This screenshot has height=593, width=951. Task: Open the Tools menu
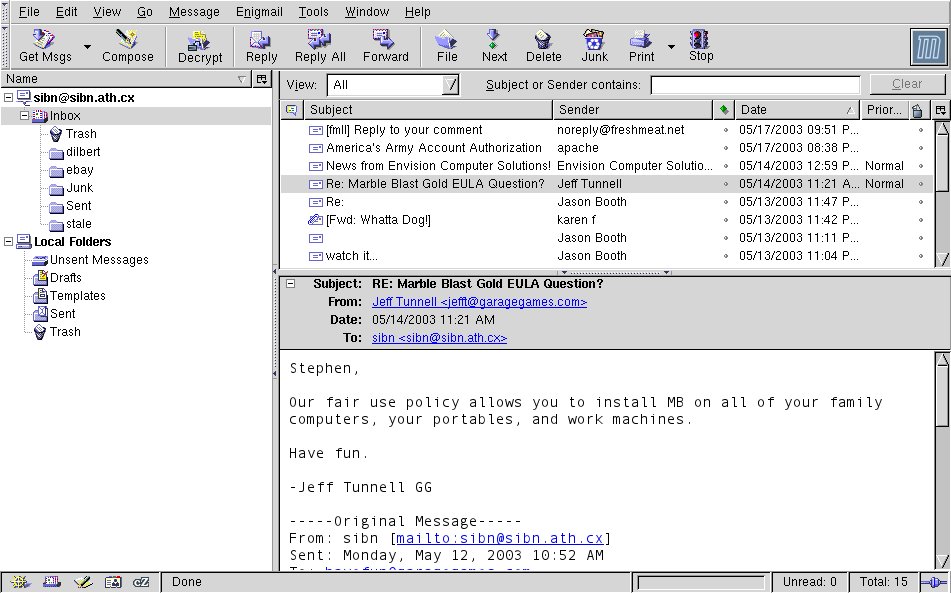click(x=313, y=12)
